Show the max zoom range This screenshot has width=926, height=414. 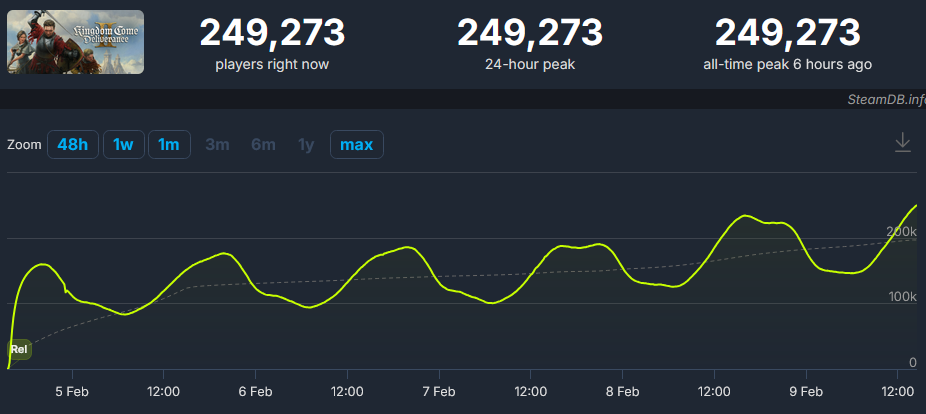pos(356,145)
